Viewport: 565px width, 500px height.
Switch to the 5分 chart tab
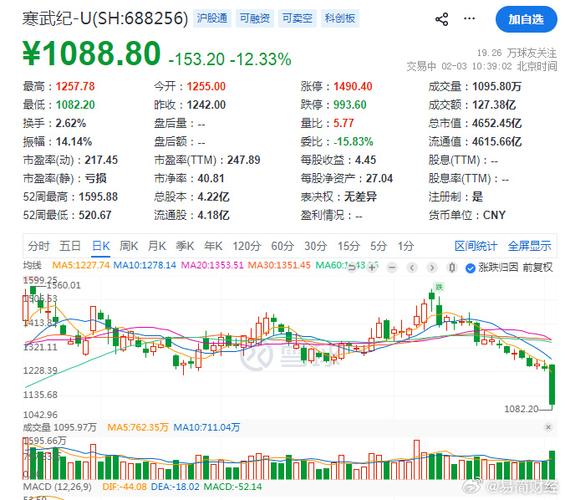pos(378,246)
